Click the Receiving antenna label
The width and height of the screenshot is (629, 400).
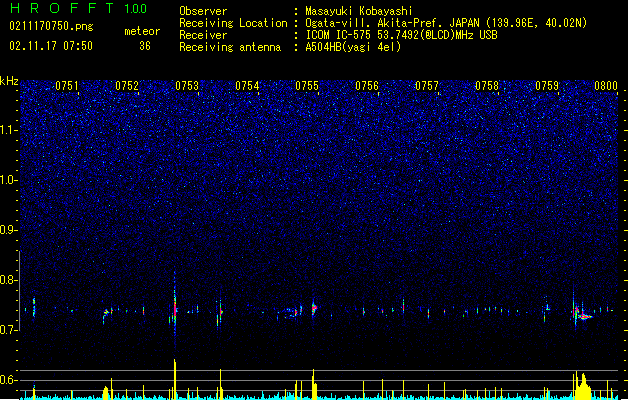[x=230, y=47]
